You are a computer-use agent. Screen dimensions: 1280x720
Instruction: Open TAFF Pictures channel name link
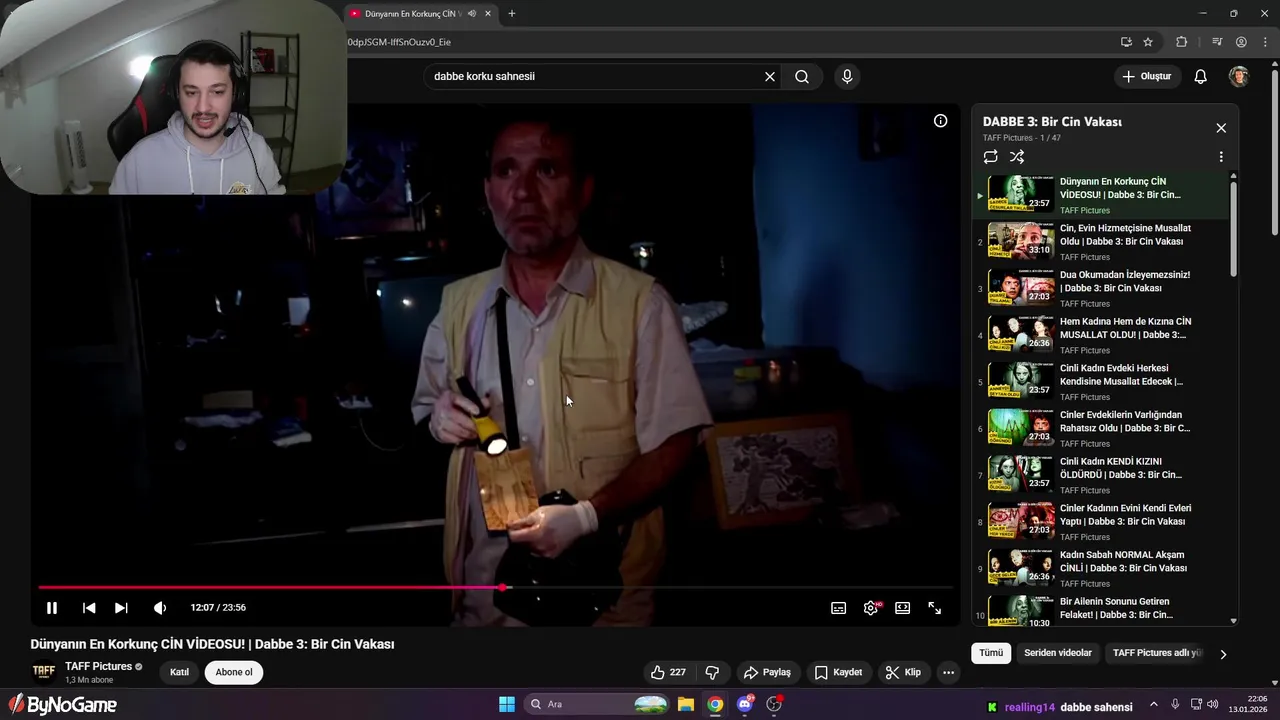pyautogui.click(x=99, y=666)
